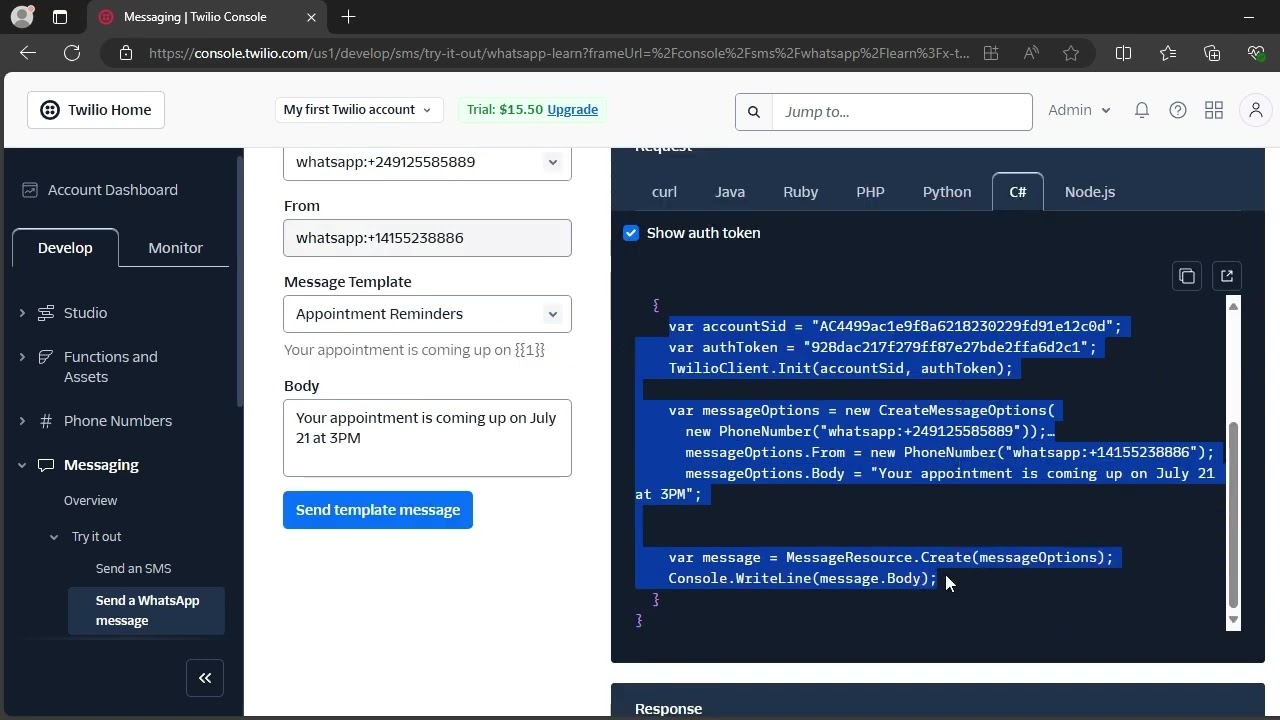Select the curl code tab
Viewport: 1280px width, 720px height.
tap(664, 192)
